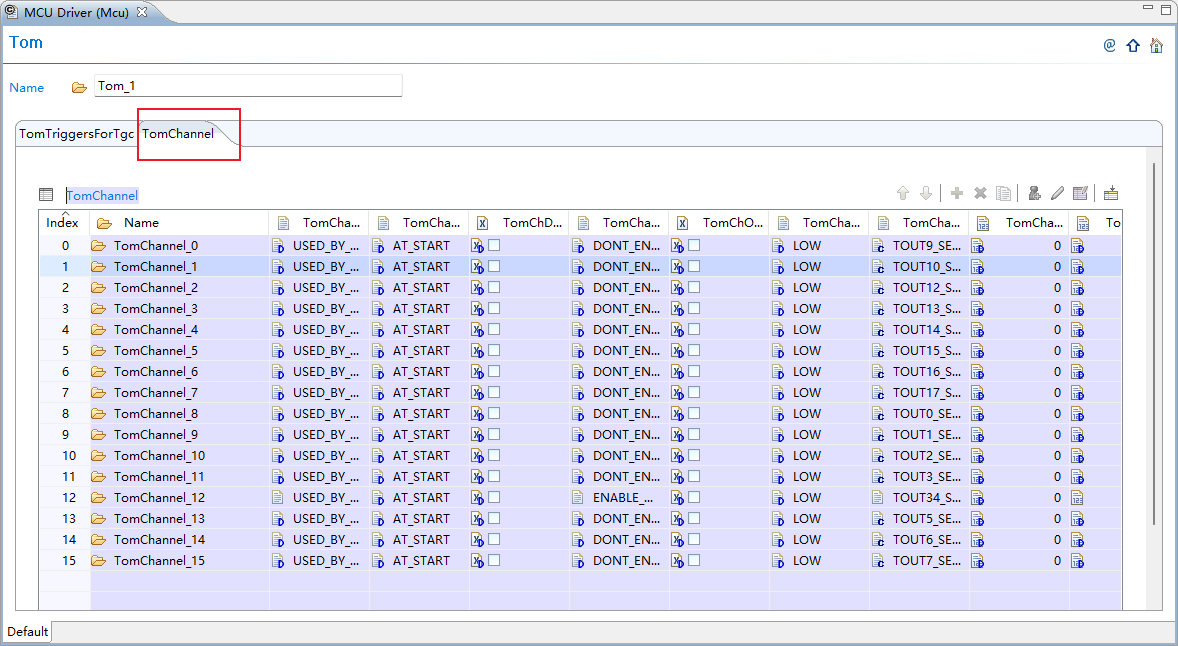Click into the Name field containing Tom_1
Screen dimensions: 1178x646
(x=248, y=86)
